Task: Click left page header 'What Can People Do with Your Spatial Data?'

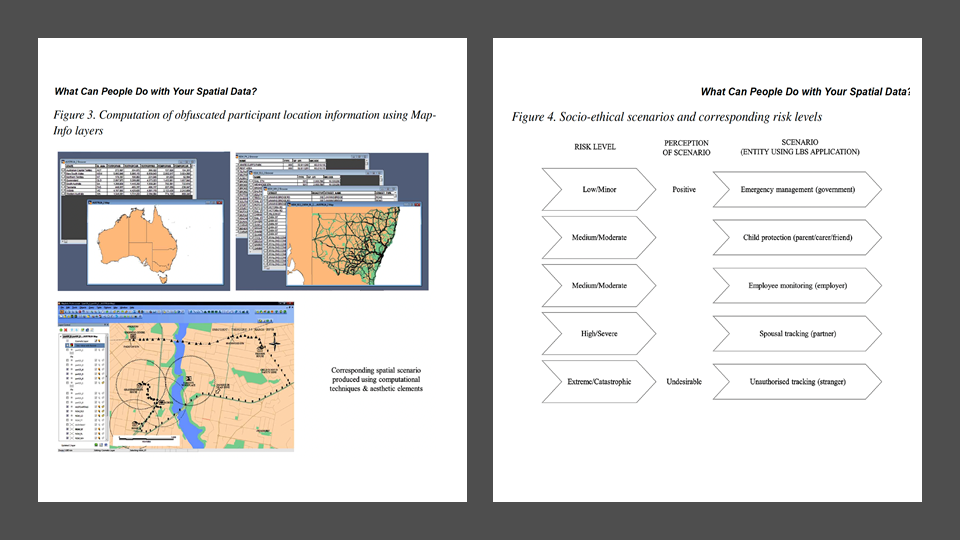Action: tap(156, 91)
